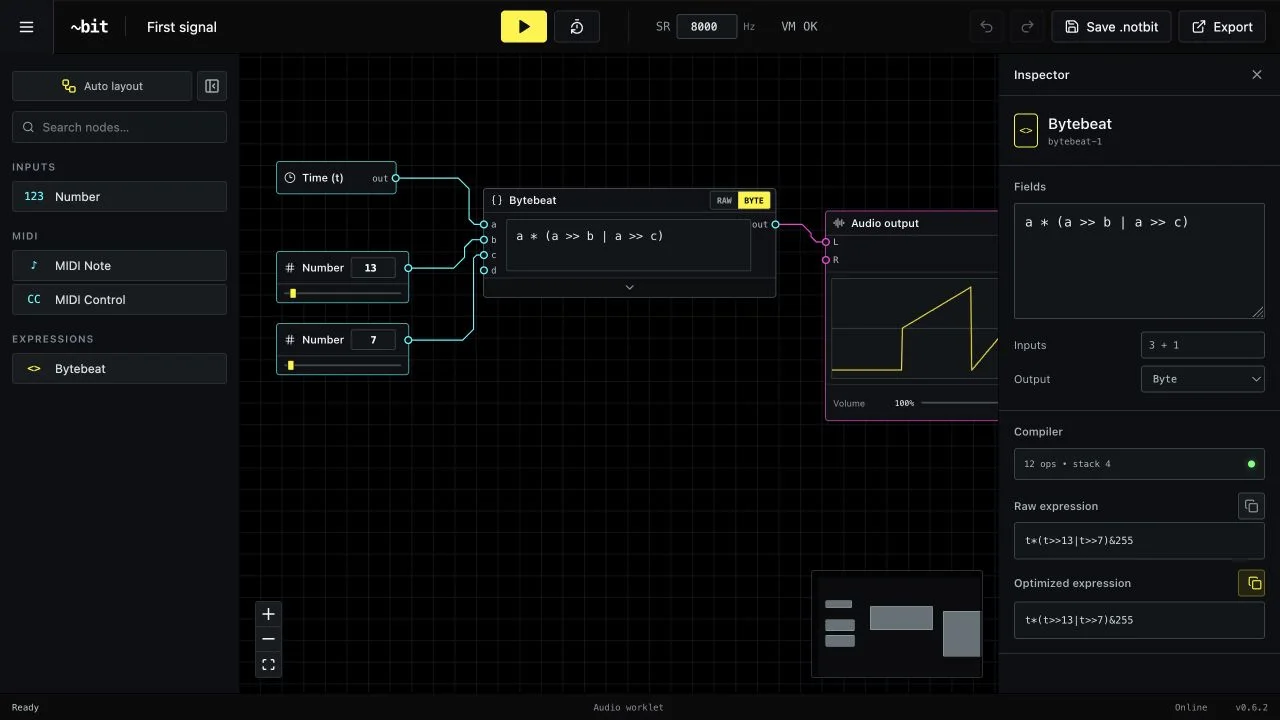This screenshot has height=720, width=1280.
Task: Add a Bytebeat expression node from the palette
Action: 119,368
